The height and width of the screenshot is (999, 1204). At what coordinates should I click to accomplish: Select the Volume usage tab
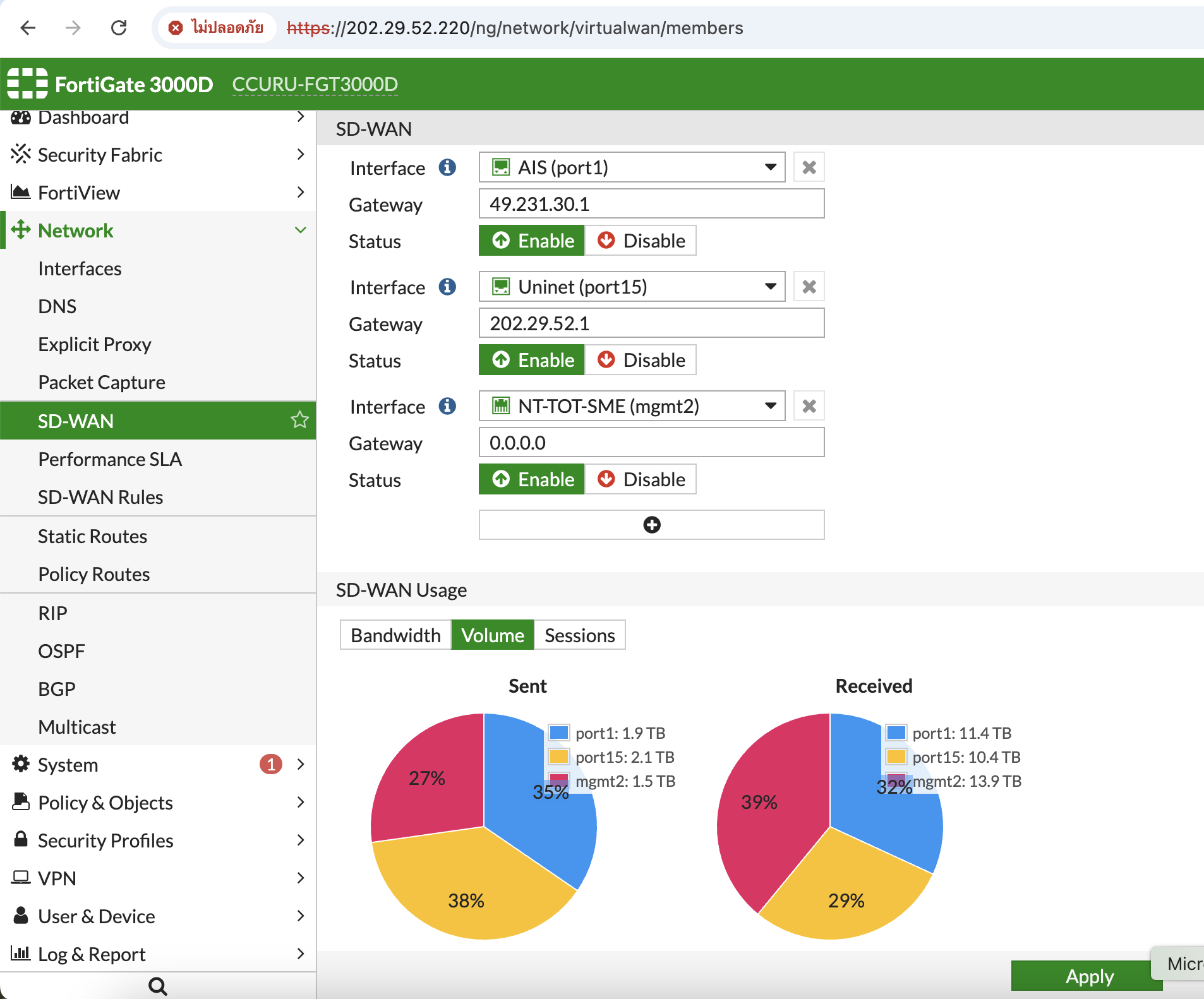coord(493,635)
